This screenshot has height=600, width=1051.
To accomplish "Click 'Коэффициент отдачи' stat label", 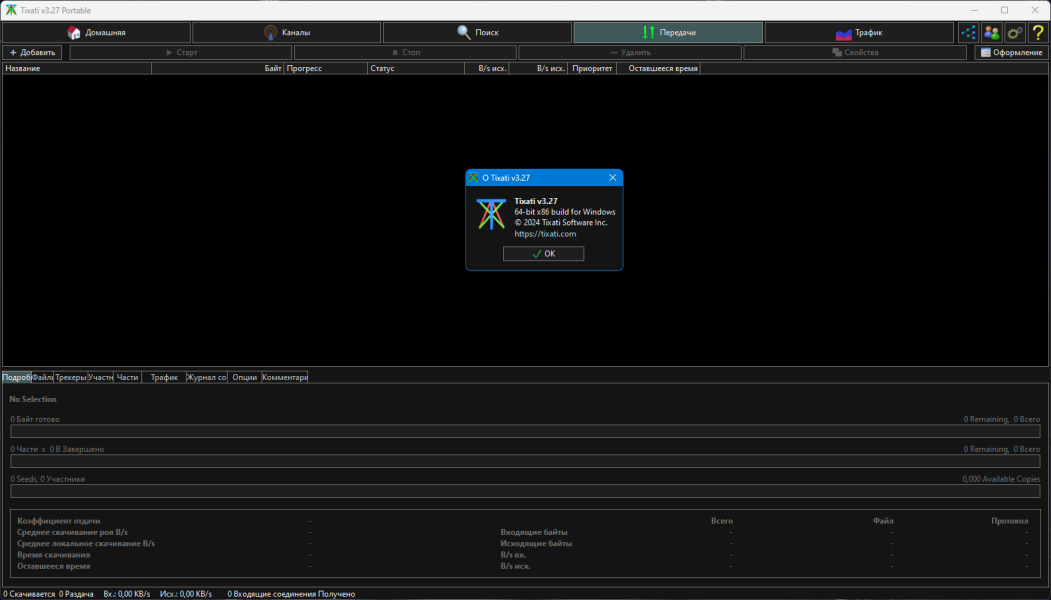I will [58, 521].
